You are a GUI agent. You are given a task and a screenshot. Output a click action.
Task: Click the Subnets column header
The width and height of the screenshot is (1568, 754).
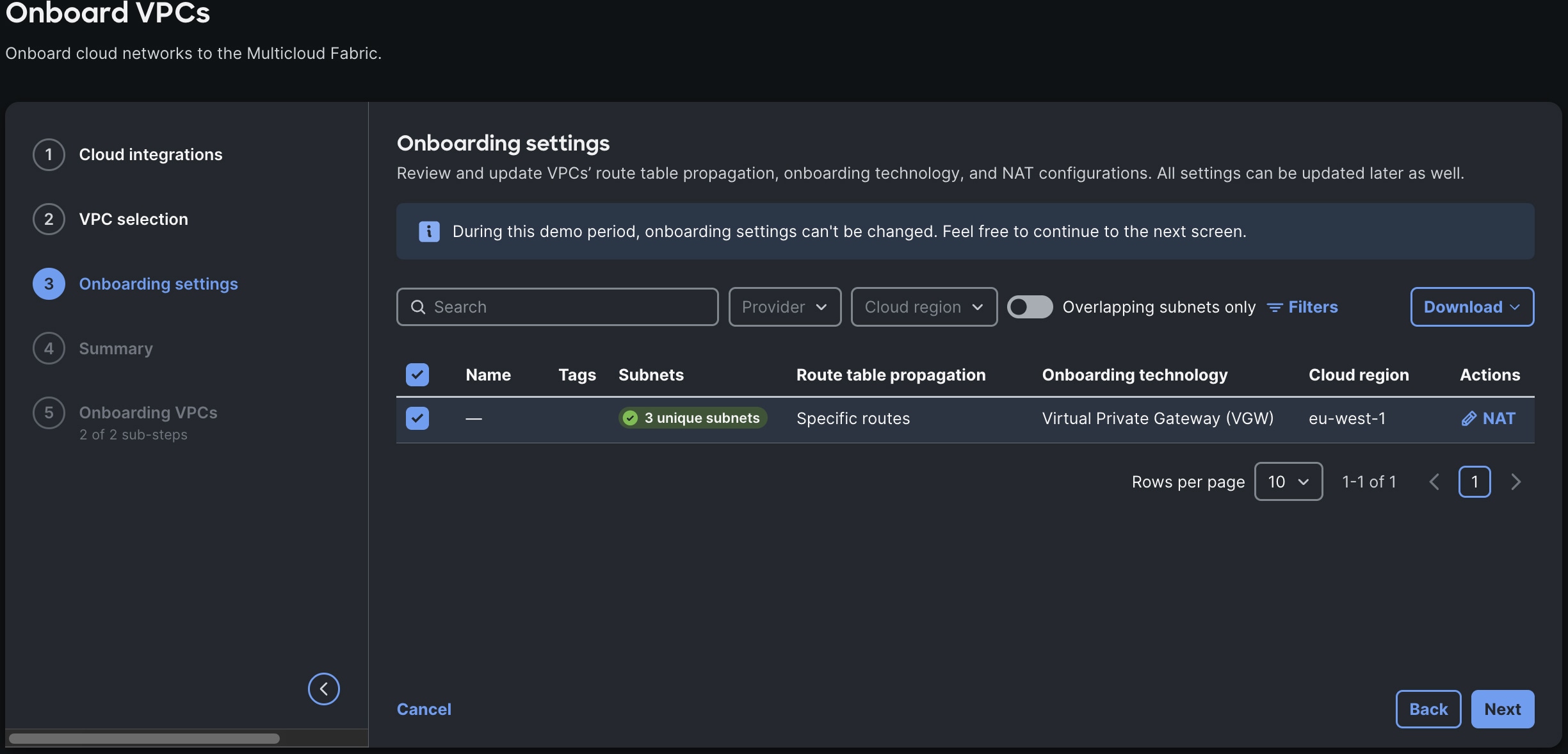point(651,375)
